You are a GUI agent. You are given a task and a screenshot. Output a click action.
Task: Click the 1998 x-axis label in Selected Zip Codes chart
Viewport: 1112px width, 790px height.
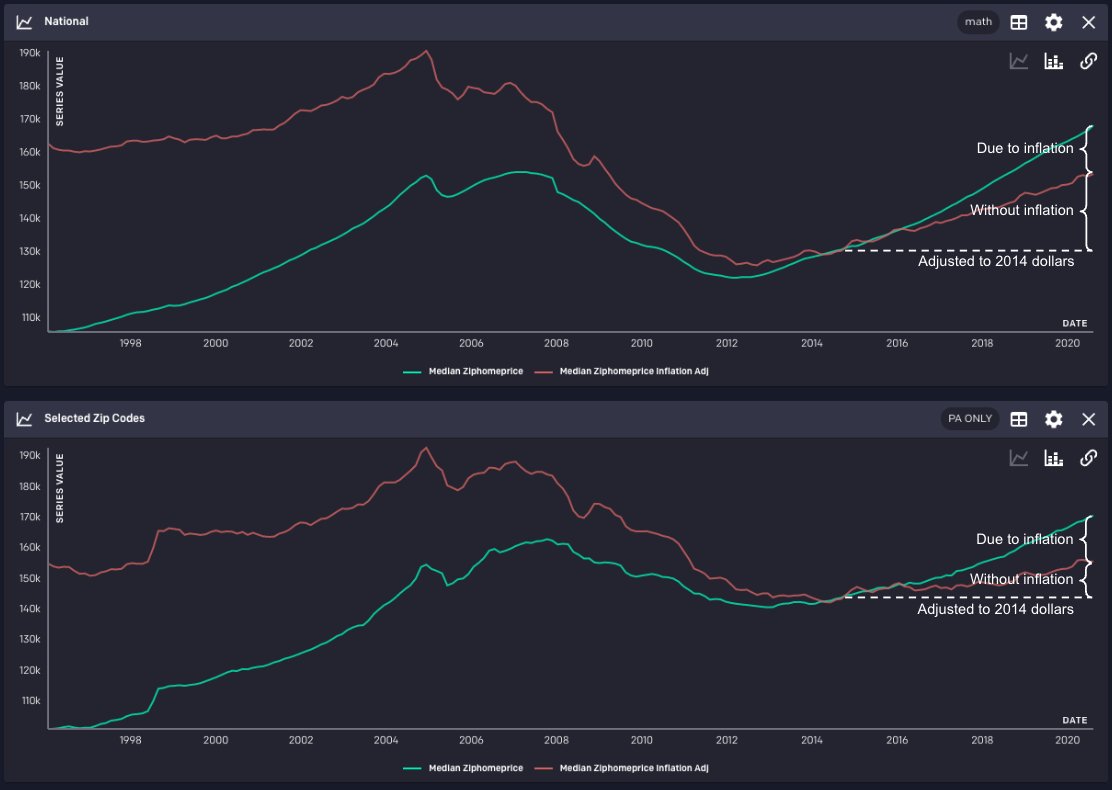130,740
